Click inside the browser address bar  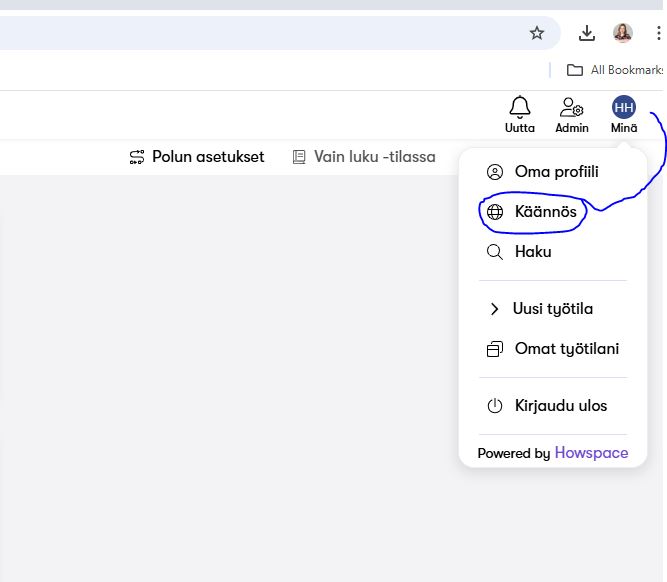pos(250,33)
